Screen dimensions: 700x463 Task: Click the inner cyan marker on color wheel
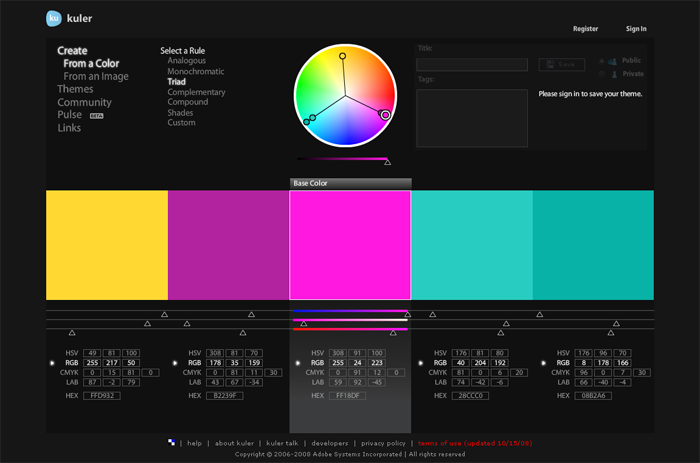[312, 118]
